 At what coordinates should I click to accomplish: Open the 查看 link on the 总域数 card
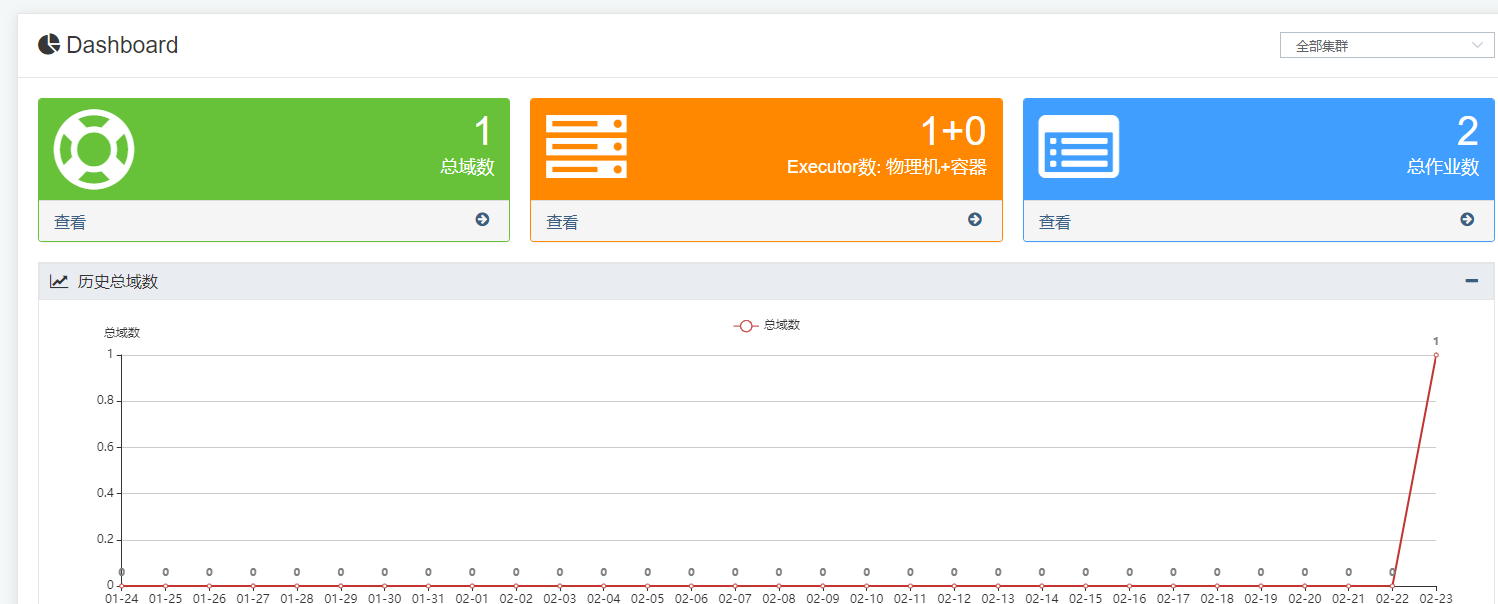tap(68, 220)
